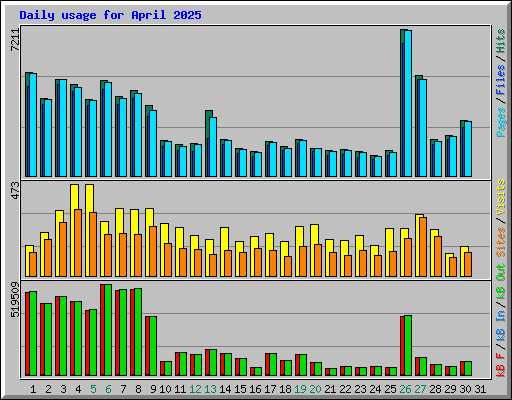
Task: Click the Pages legend label
Action: [x=501, y=122]
